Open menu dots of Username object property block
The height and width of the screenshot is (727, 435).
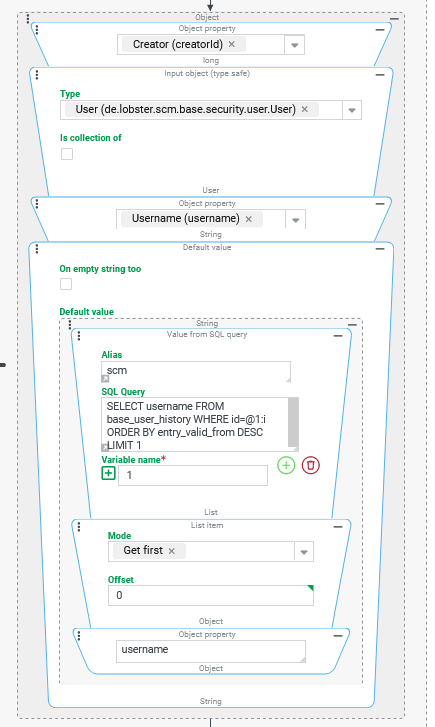(37, 204)
